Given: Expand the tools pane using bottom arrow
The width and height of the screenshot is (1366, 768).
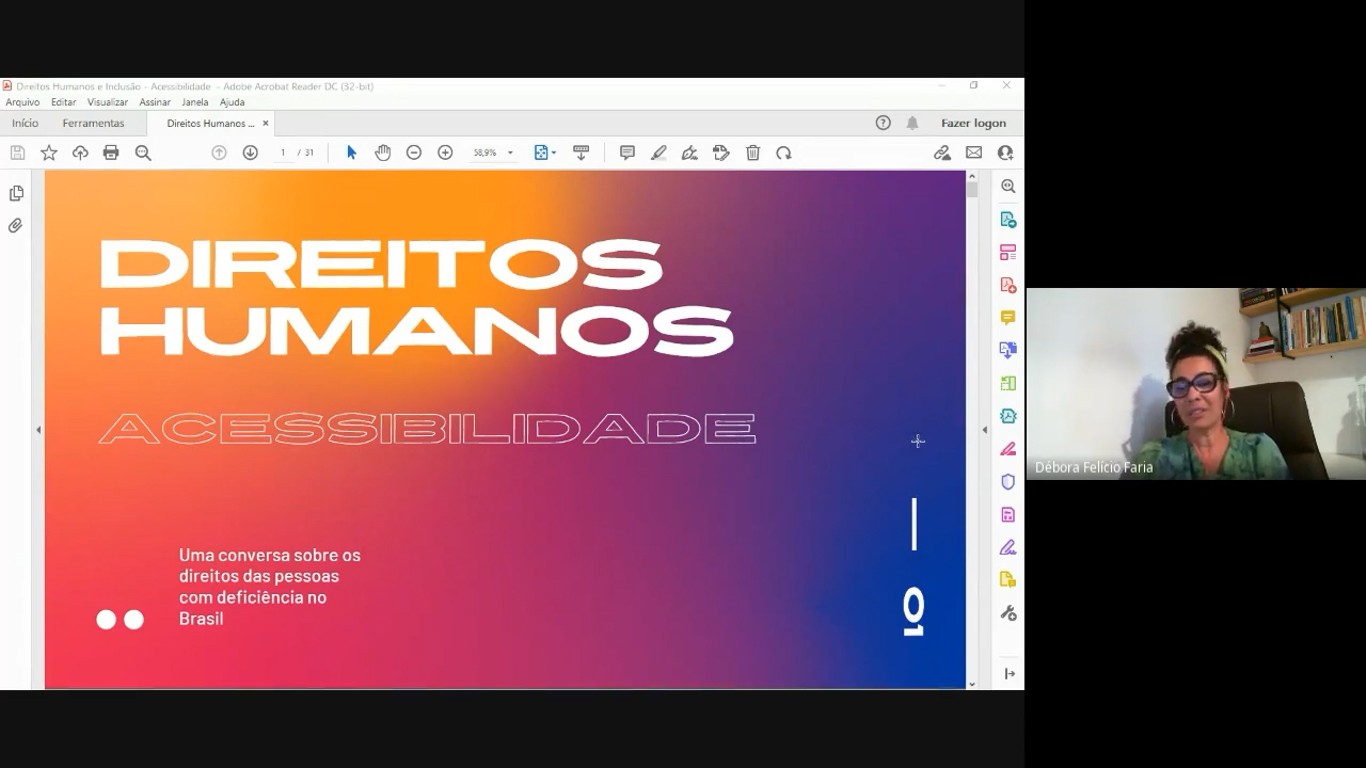Looking at the screenshot, I should [1009, 674].
